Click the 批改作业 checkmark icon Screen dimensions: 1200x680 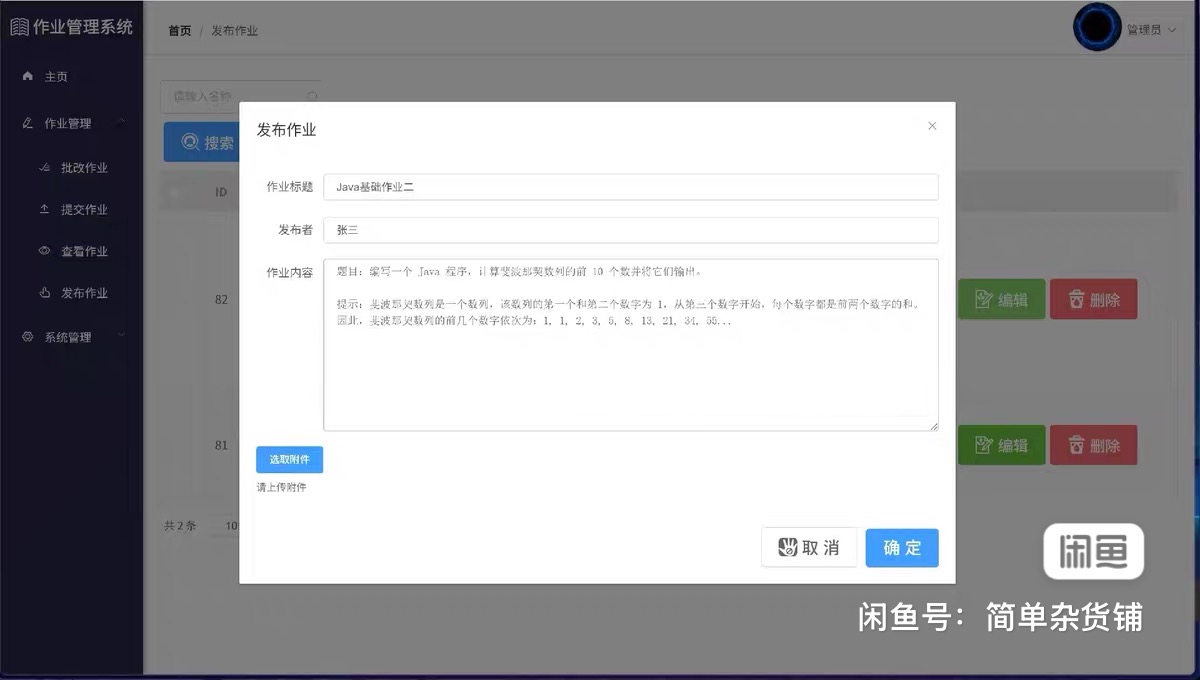click(x=44, y=168)
